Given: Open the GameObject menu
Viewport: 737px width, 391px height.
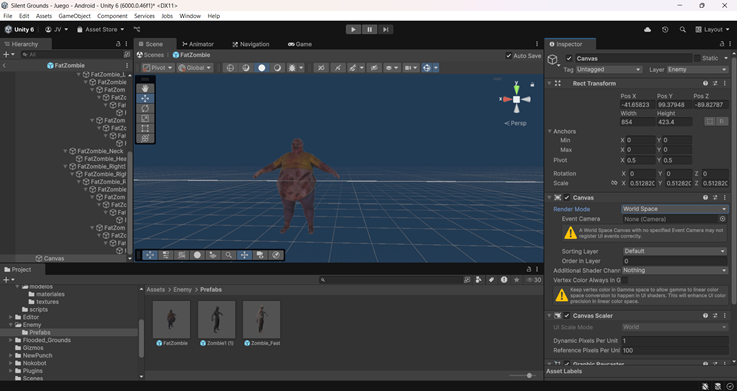Looking at the screenshot, I should click(74, 16).
